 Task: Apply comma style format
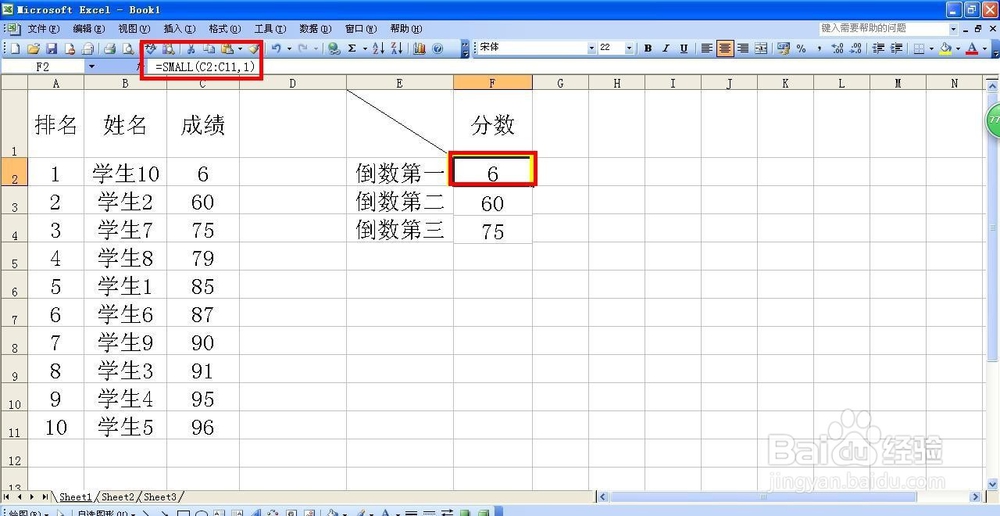(819, 48)
